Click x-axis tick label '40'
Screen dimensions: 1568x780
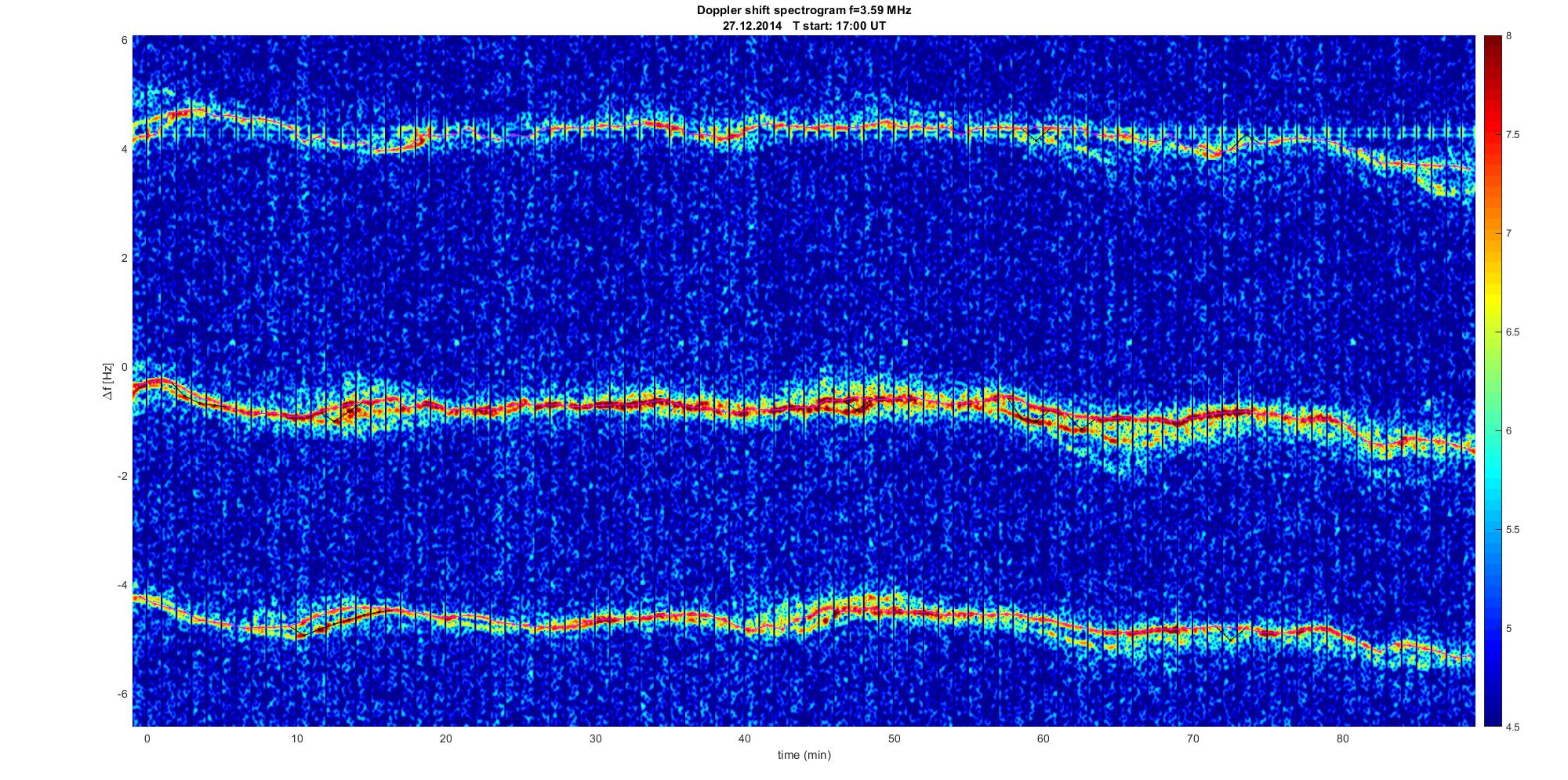coord(745,738)
